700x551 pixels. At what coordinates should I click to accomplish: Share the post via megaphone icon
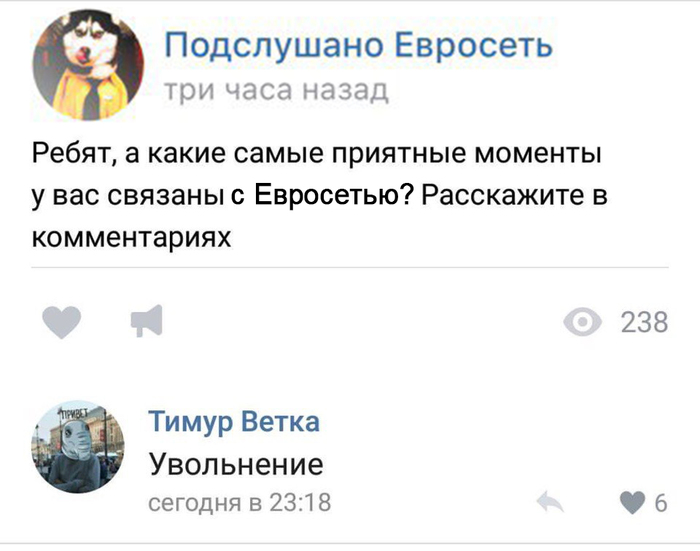(x=146, y=321)
